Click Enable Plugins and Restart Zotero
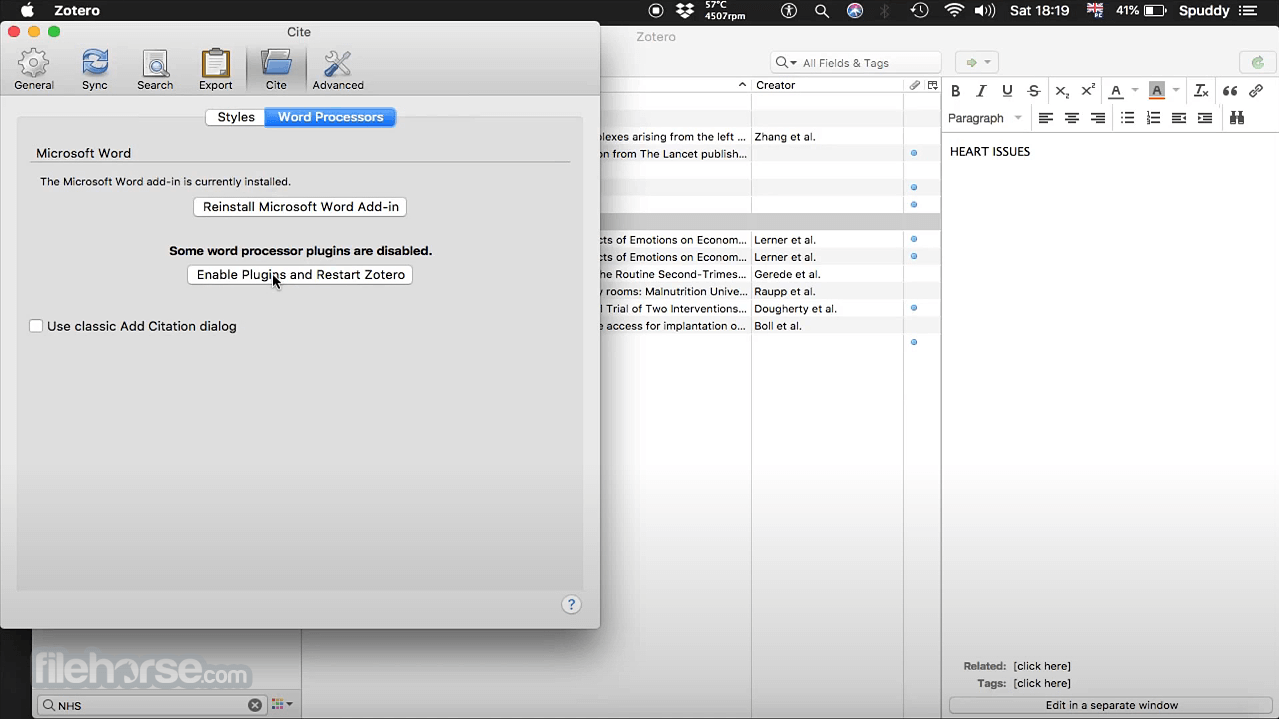 pos(300,275)
